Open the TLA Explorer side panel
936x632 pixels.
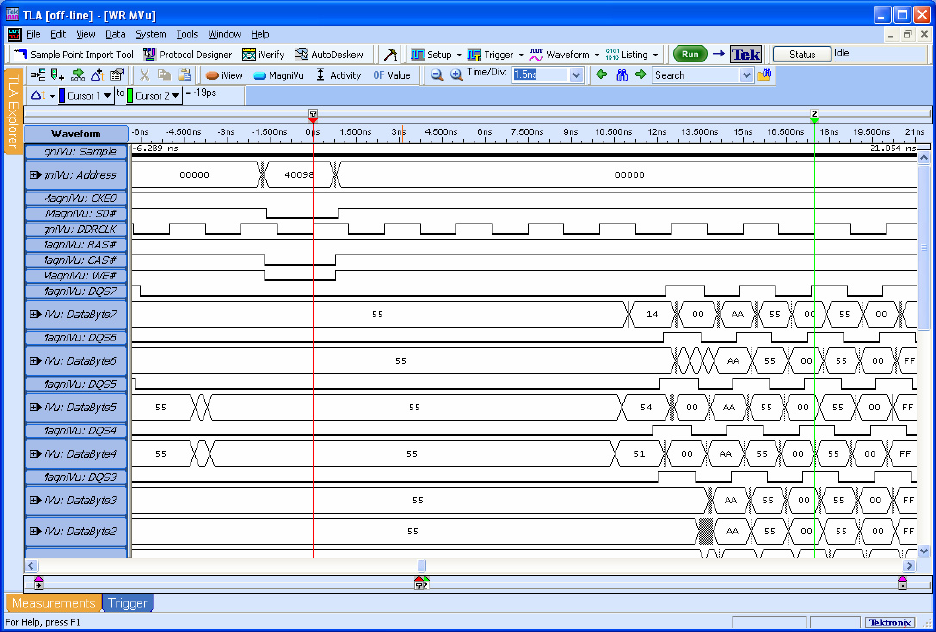point(13,111)
